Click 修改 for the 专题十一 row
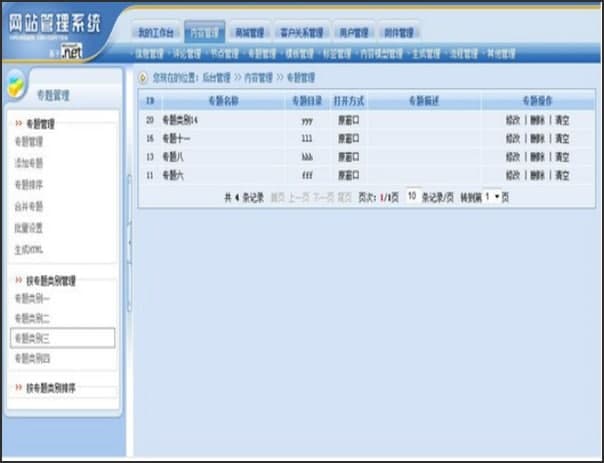Screen dimensions: 604x463 pos(513,138)
